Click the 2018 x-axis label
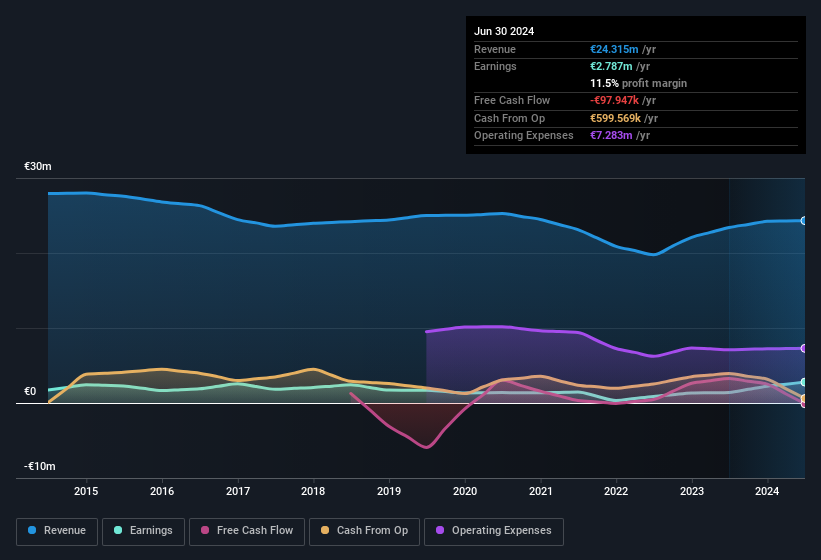This screenshot has height=560, width=821. tap(313, 491)
